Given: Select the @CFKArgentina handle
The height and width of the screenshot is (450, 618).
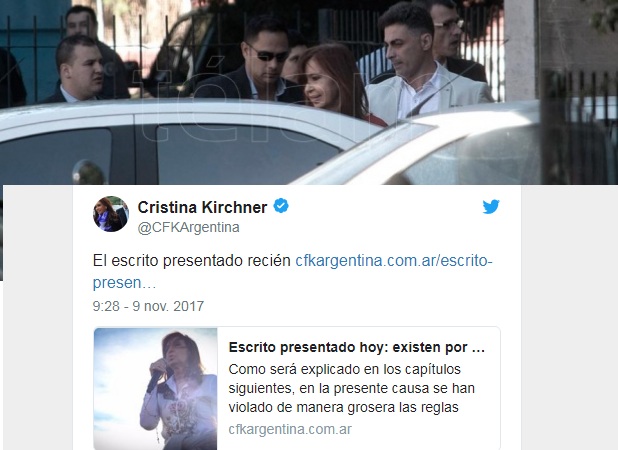Looking at the screenshot, I should [188, 227].
